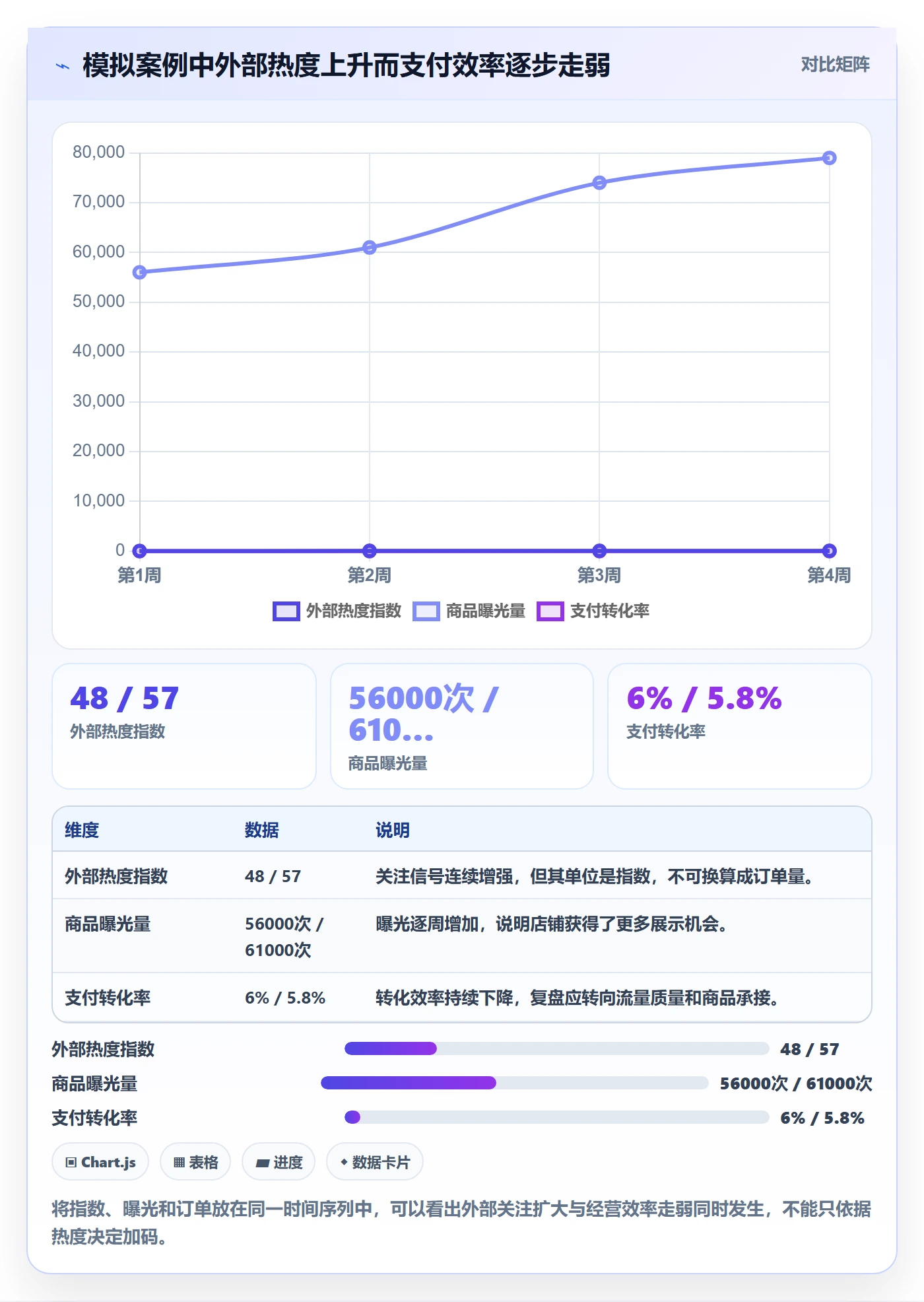Click the 6% / 5.8% table cell
Viewport: 924px width, 1302px height.
tap(285, 998)
